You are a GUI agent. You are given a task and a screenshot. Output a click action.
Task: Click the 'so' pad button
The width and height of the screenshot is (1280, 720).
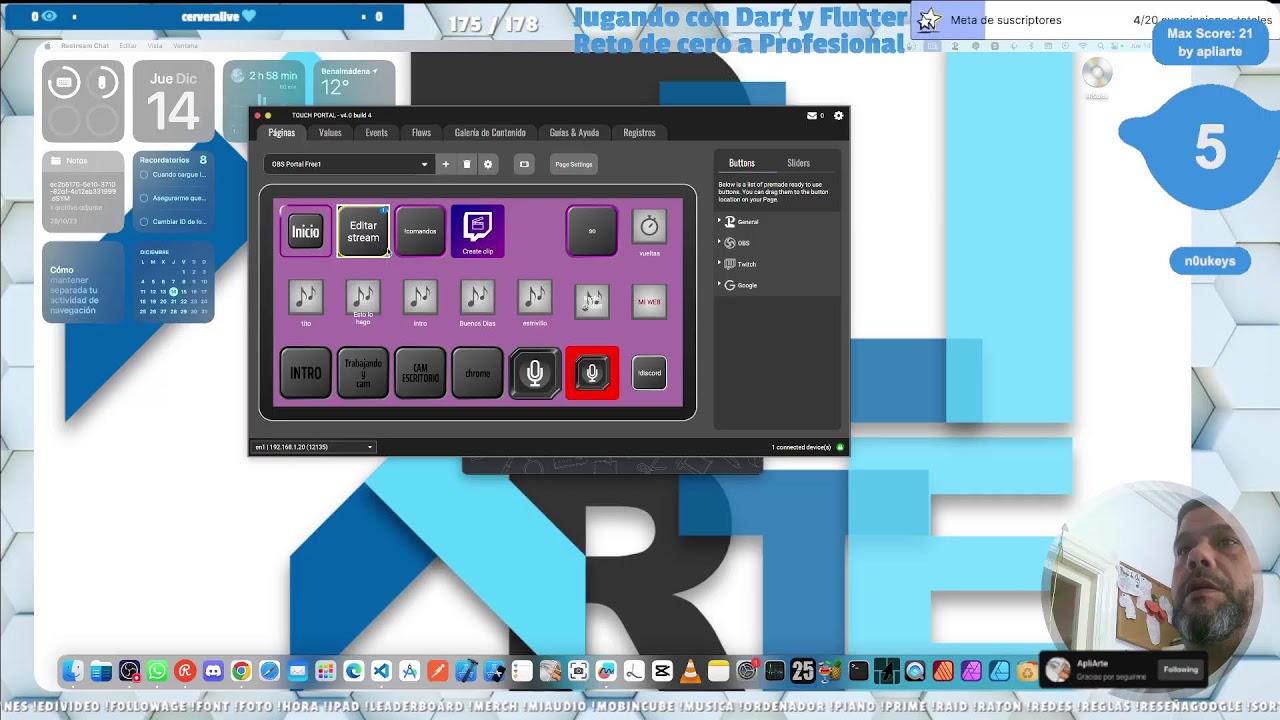592,231
